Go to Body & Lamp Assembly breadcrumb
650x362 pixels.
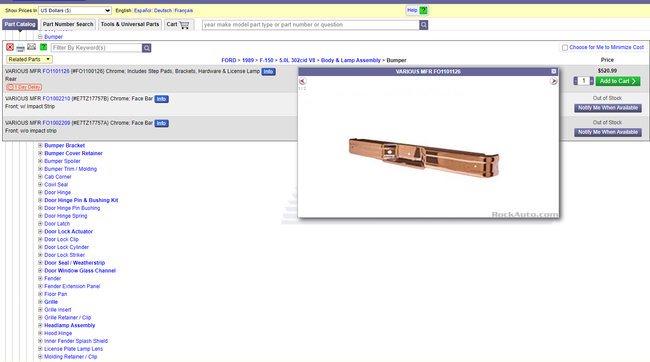(x=351, y=60)
